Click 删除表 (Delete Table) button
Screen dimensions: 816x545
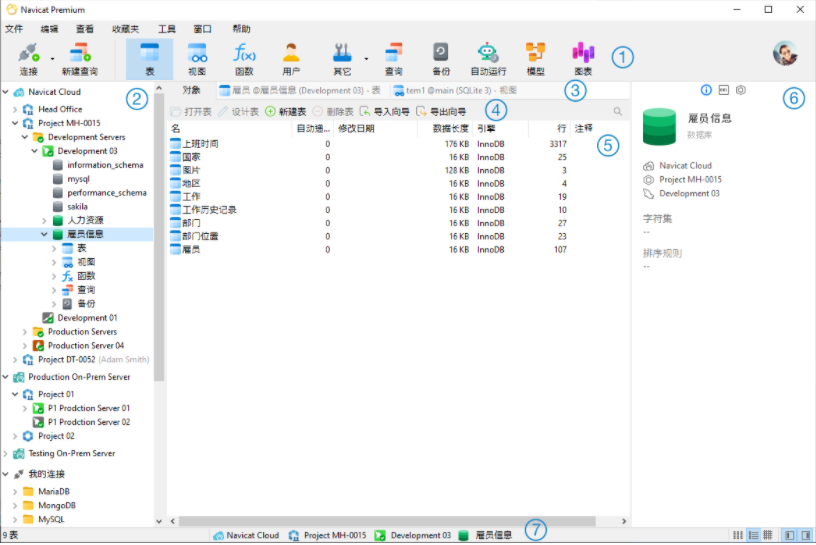[333, 112]
